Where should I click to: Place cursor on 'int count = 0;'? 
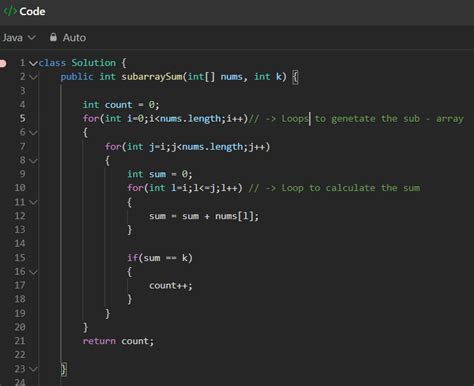pyautogui.click(x=121, y=105)
